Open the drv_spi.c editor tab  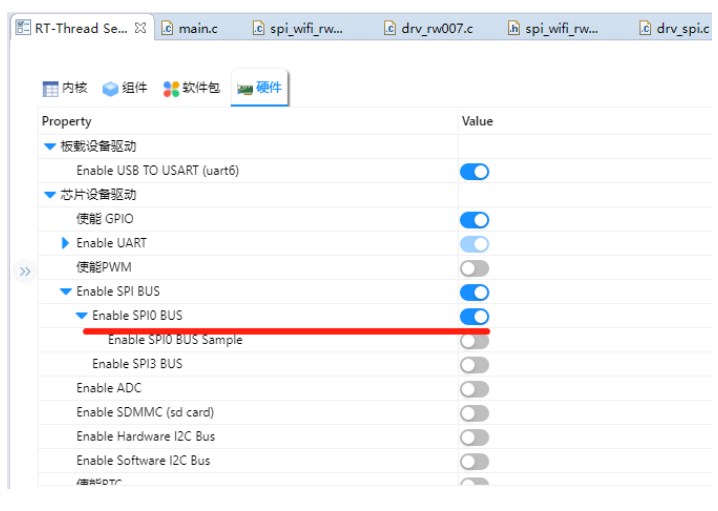(674, 28)
